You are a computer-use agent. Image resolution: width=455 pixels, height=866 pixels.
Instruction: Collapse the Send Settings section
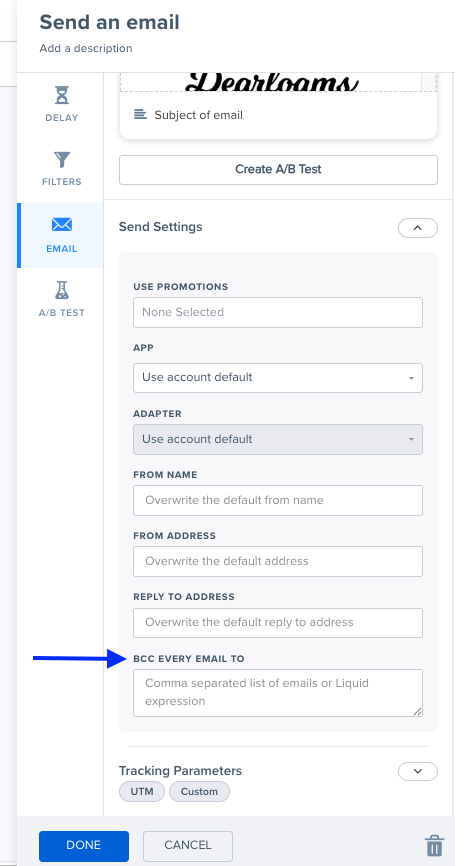click(418, 228)
